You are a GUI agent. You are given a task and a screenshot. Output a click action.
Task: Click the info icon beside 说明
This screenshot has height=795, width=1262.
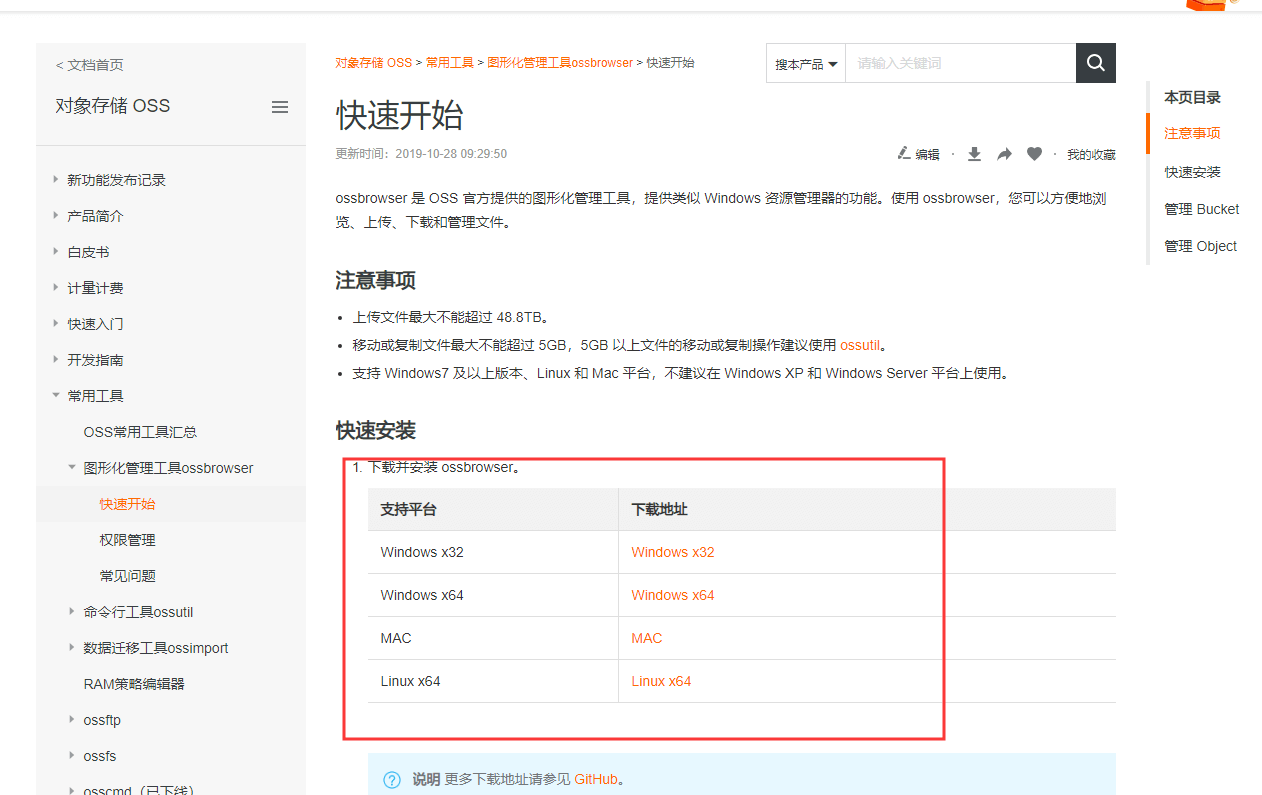[x=392, y=780]
